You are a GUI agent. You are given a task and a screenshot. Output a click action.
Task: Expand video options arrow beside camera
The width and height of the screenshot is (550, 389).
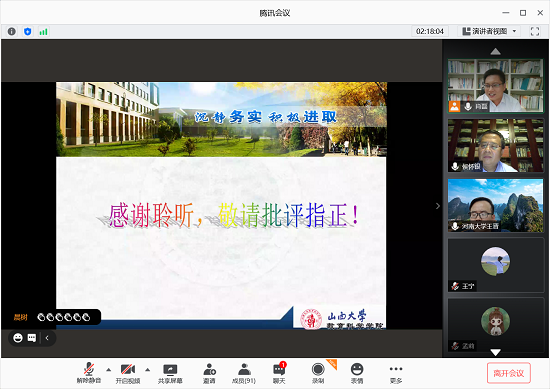(148, 370)
